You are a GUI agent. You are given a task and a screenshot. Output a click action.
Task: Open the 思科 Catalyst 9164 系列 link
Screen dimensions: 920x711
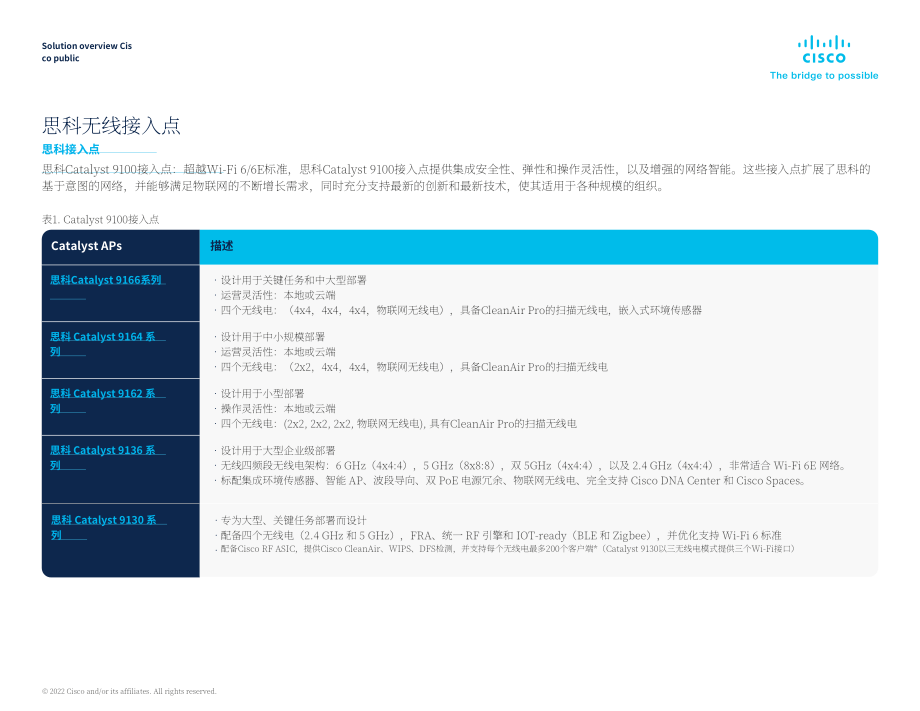(102, 344)
